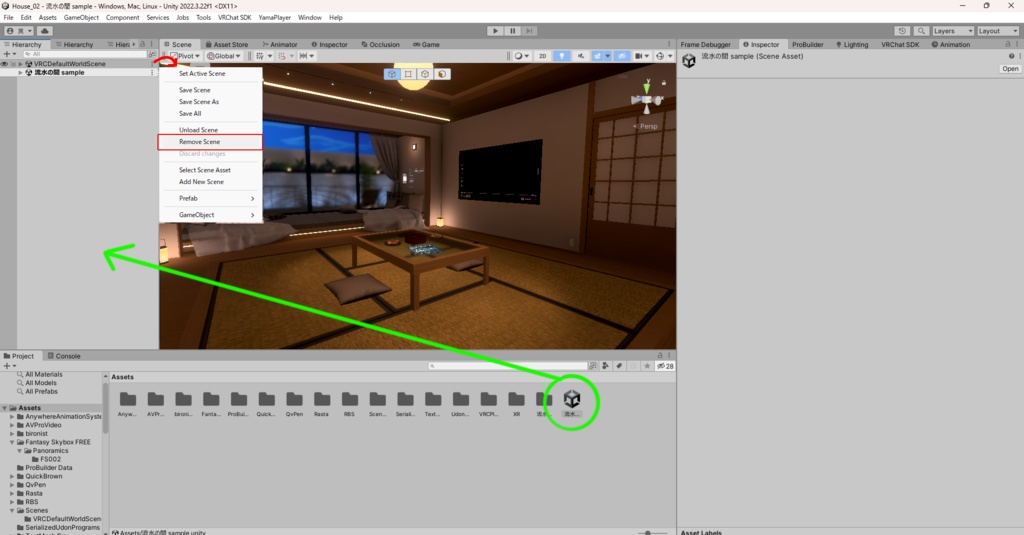The width and height of the screenshot is (1024, 535).
Task: Switch to the Lighting tab
Action: (852, 44)
